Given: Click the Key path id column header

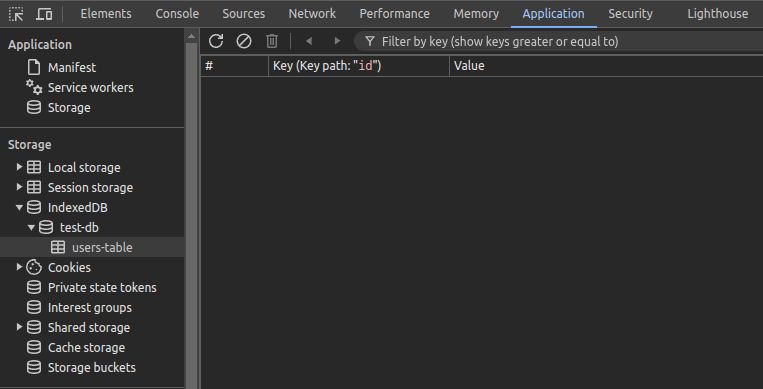Looking at the screenshot, I should click(x=359, y=66).
